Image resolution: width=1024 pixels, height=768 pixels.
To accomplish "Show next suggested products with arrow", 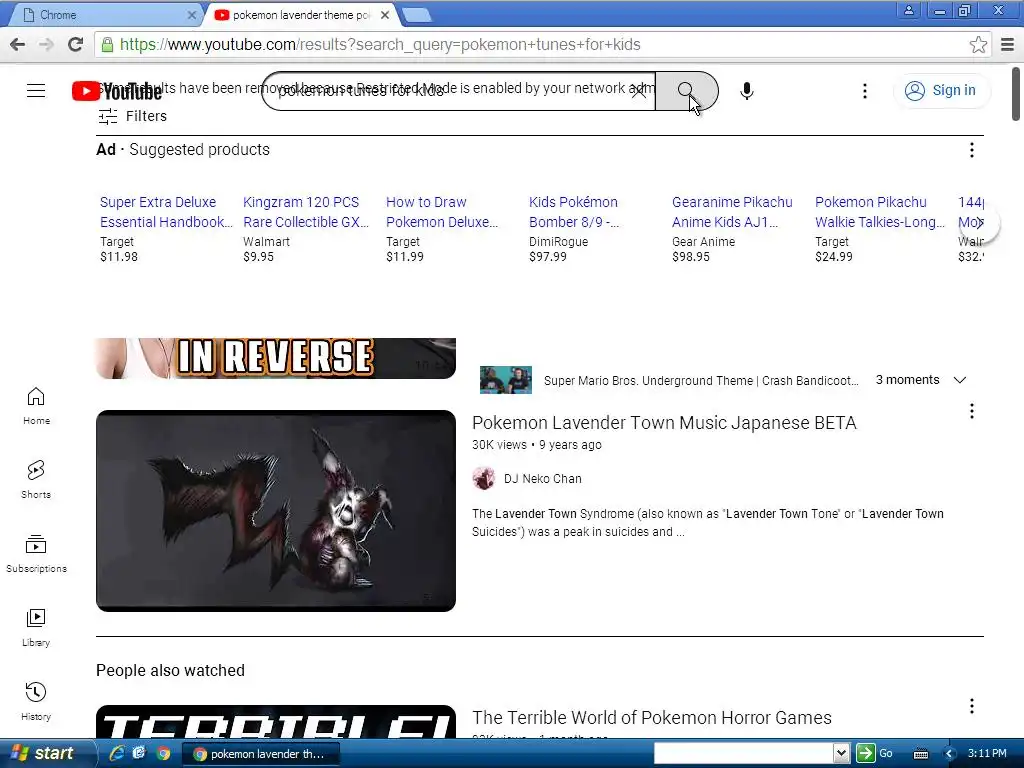I will point(980,223).
